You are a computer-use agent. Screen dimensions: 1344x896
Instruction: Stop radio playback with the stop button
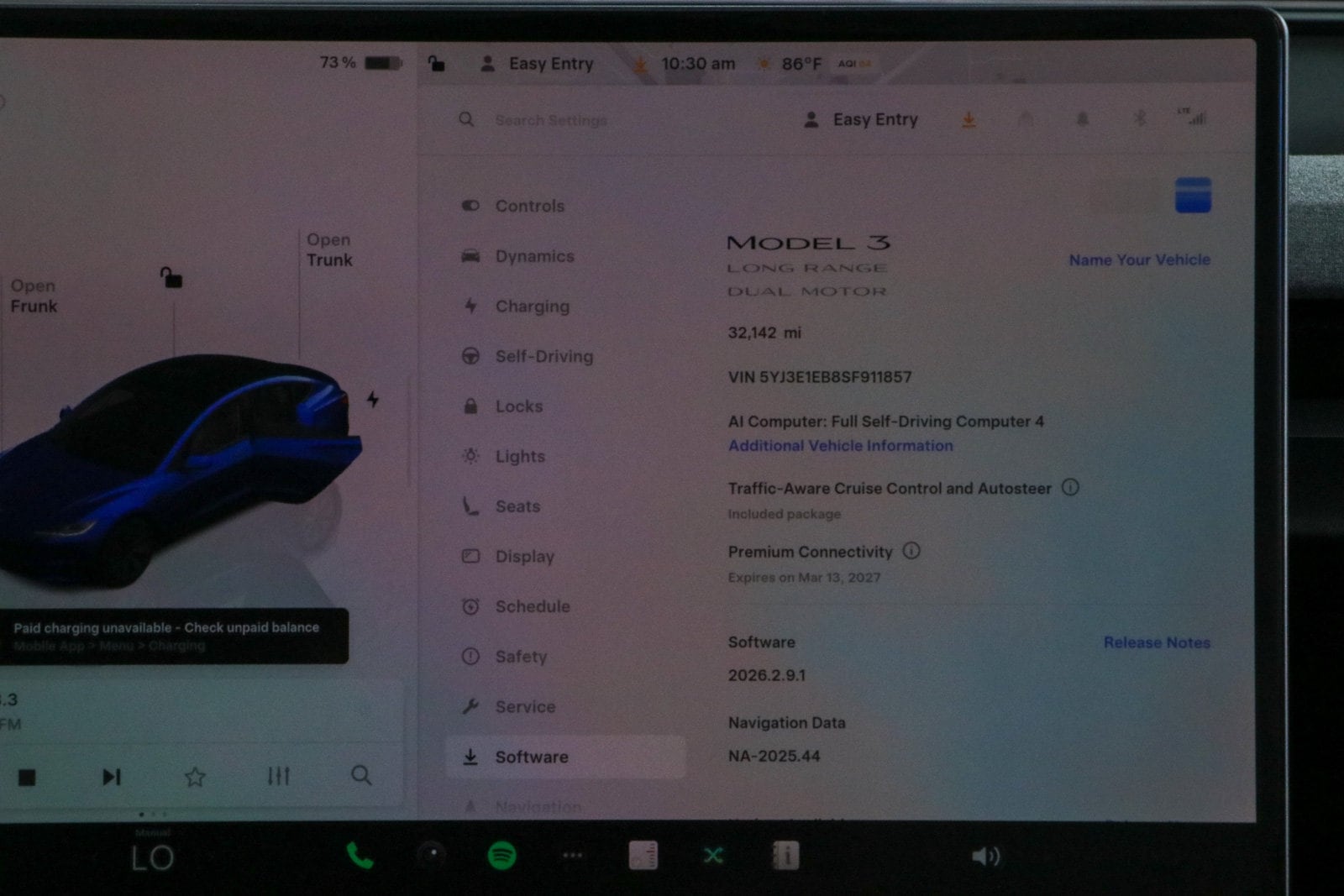(x=27, y=778)
